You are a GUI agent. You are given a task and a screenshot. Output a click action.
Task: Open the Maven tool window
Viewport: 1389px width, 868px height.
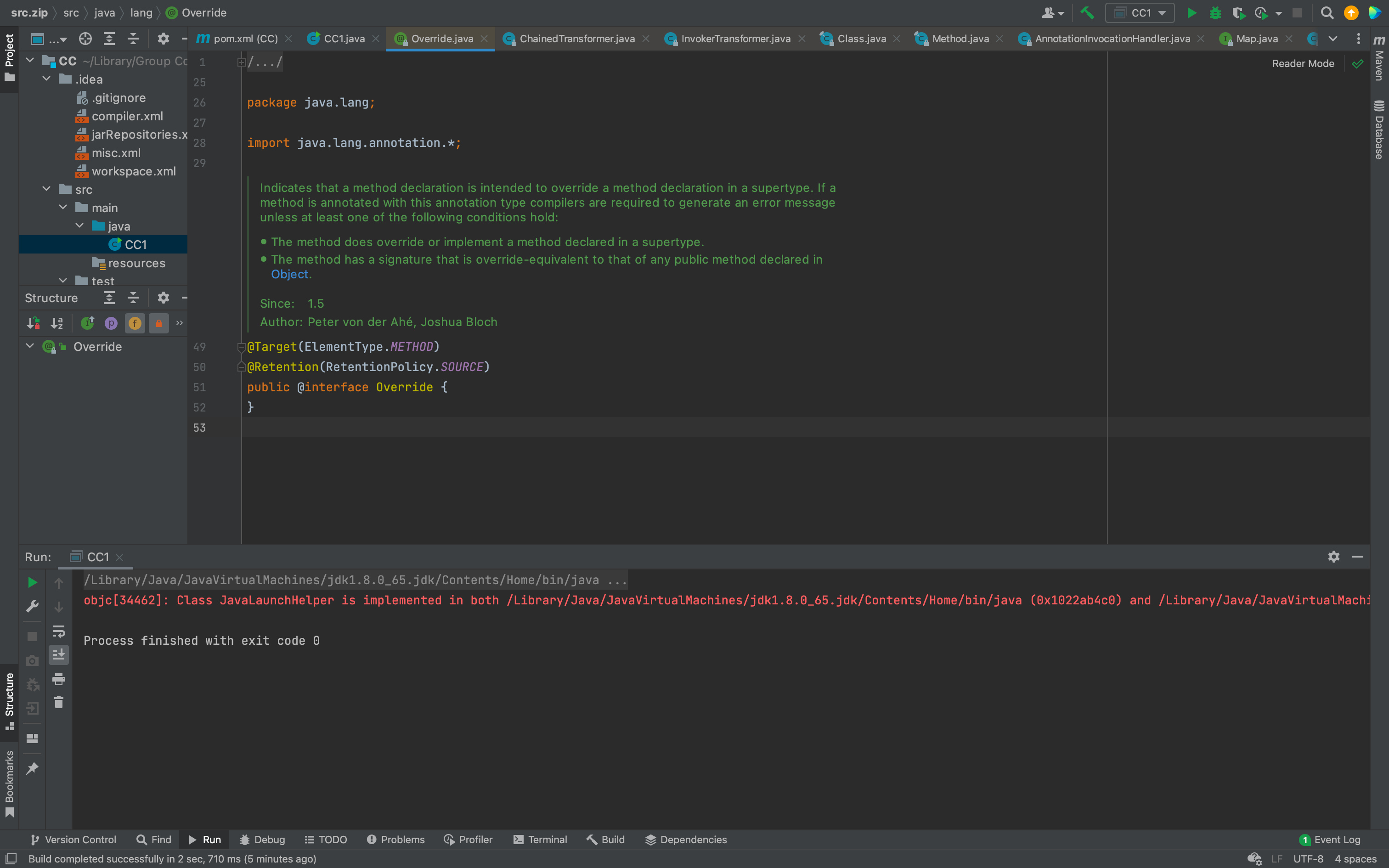click(x=1379, y=57)
